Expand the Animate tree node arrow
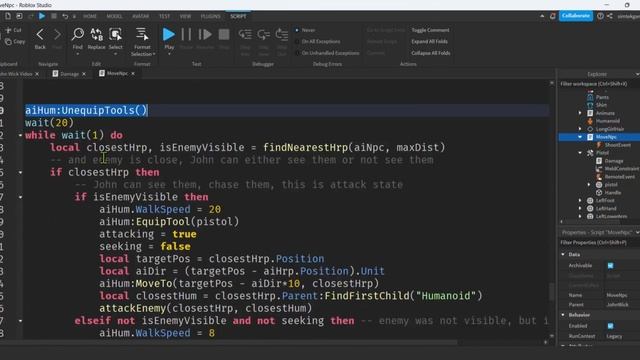 coord(580,113)
